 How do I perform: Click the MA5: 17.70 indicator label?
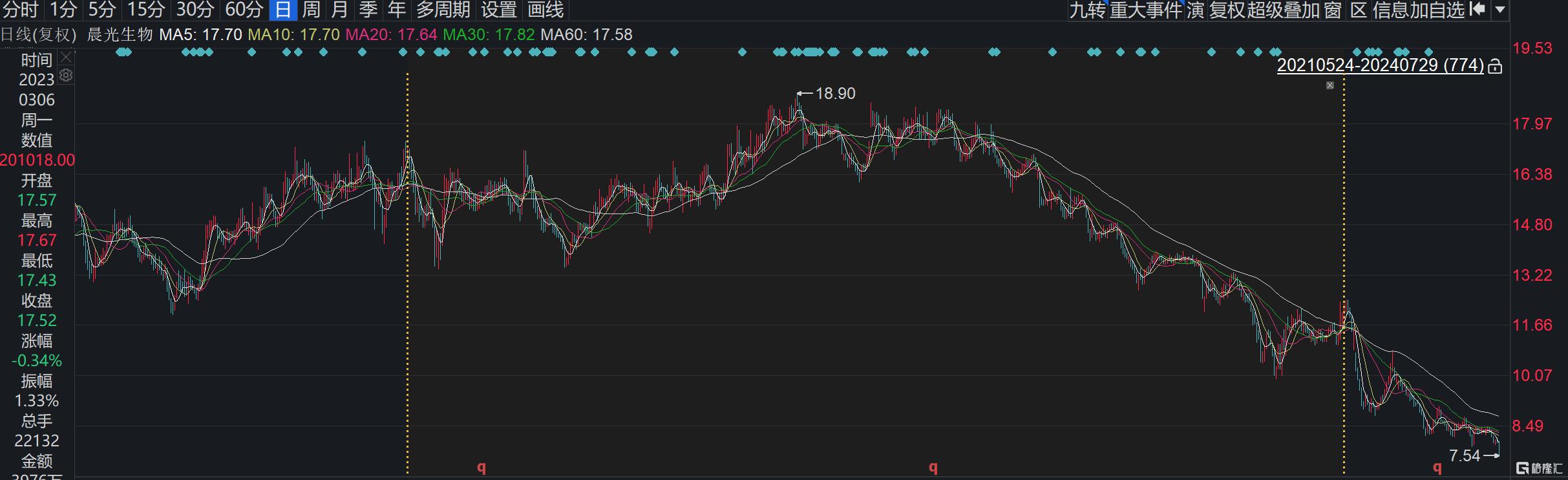200,34
